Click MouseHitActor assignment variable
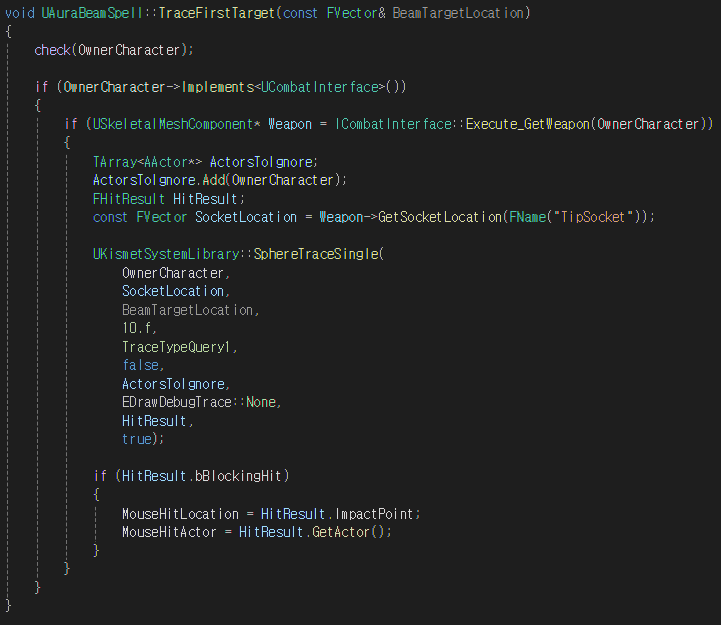Screen dimensions: 721x625 point(169,532)
